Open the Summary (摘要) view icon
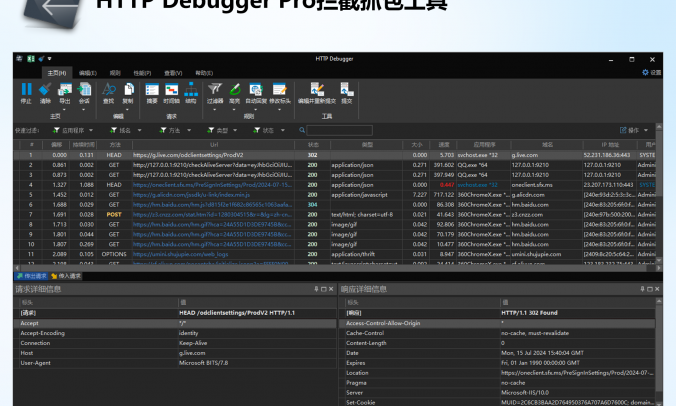Image resolution: width=676 pixels, height=406 pixels. pyautogui.click(x=152, y=89)
